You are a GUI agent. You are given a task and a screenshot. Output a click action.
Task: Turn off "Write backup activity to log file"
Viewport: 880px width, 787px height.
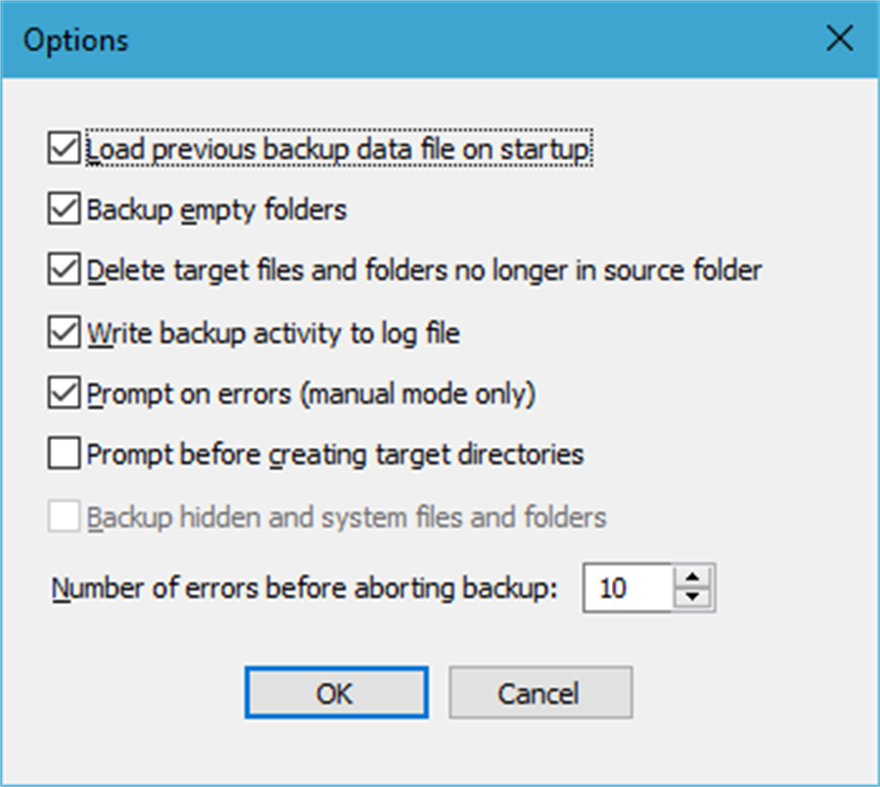coord(63,332)
